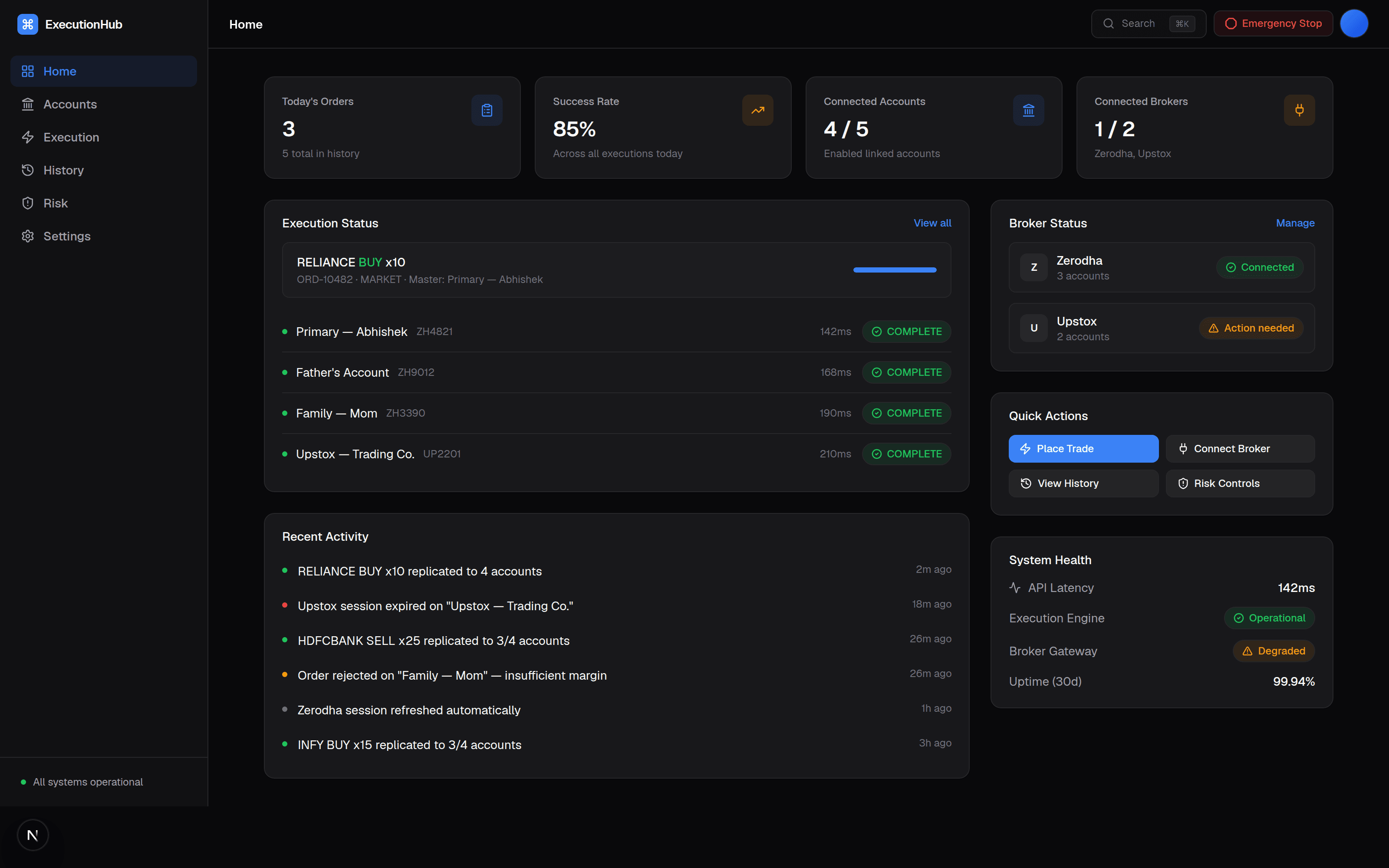Viewport: 1389px width, 868px height.
Task: Open Zerodha session refreshed activity entry
Action: pos(616,710)
